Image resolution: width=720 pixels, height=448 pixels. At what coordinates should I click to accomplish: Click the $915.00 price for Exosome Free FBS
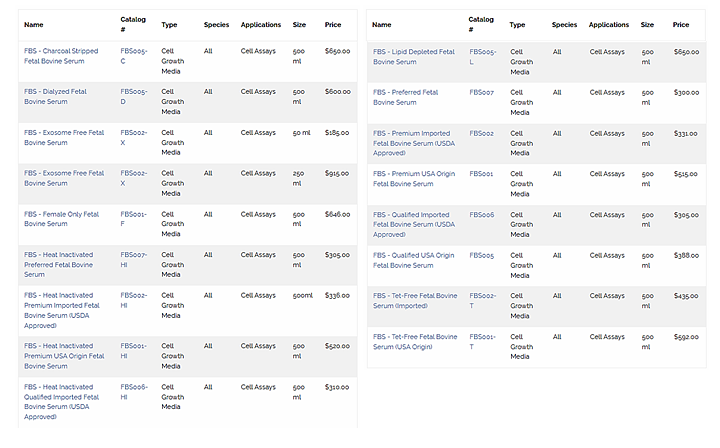pyautogui.click(x=337, y=173)
